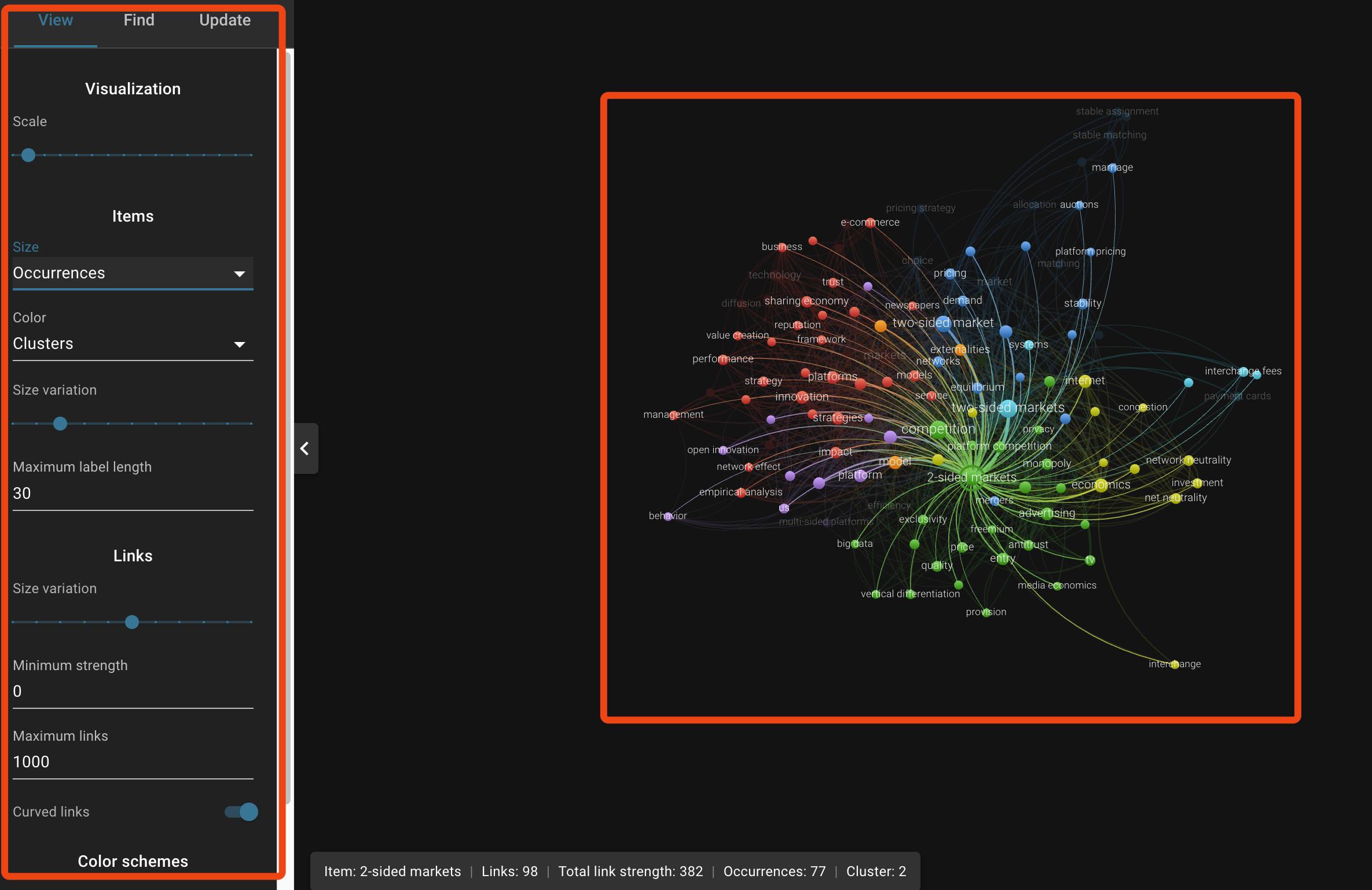
Task: Click the 'advertising' node
Action: click(1047, 513)
